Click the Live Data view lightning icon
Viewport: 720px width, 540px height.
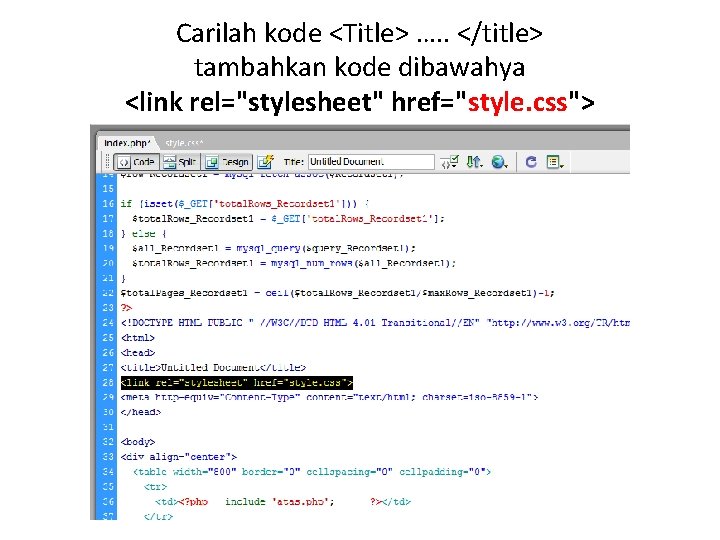pos(265,162)
